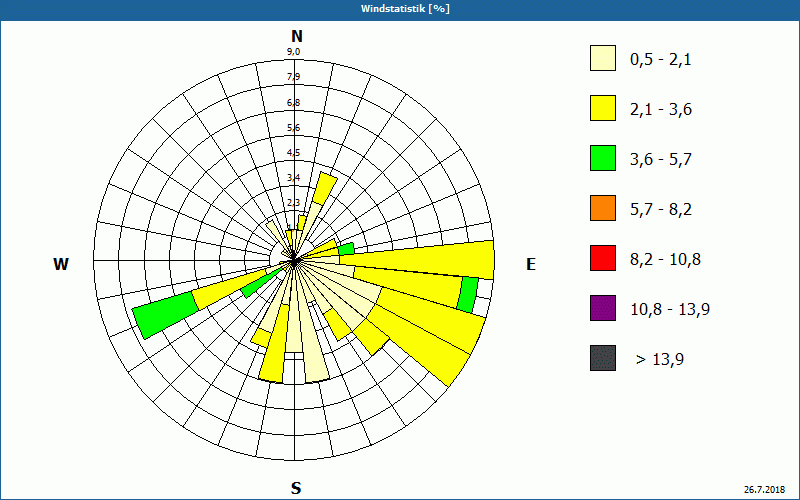Click the green 3,6 - 5,7 legend swatch

click(x=603, y=158)
